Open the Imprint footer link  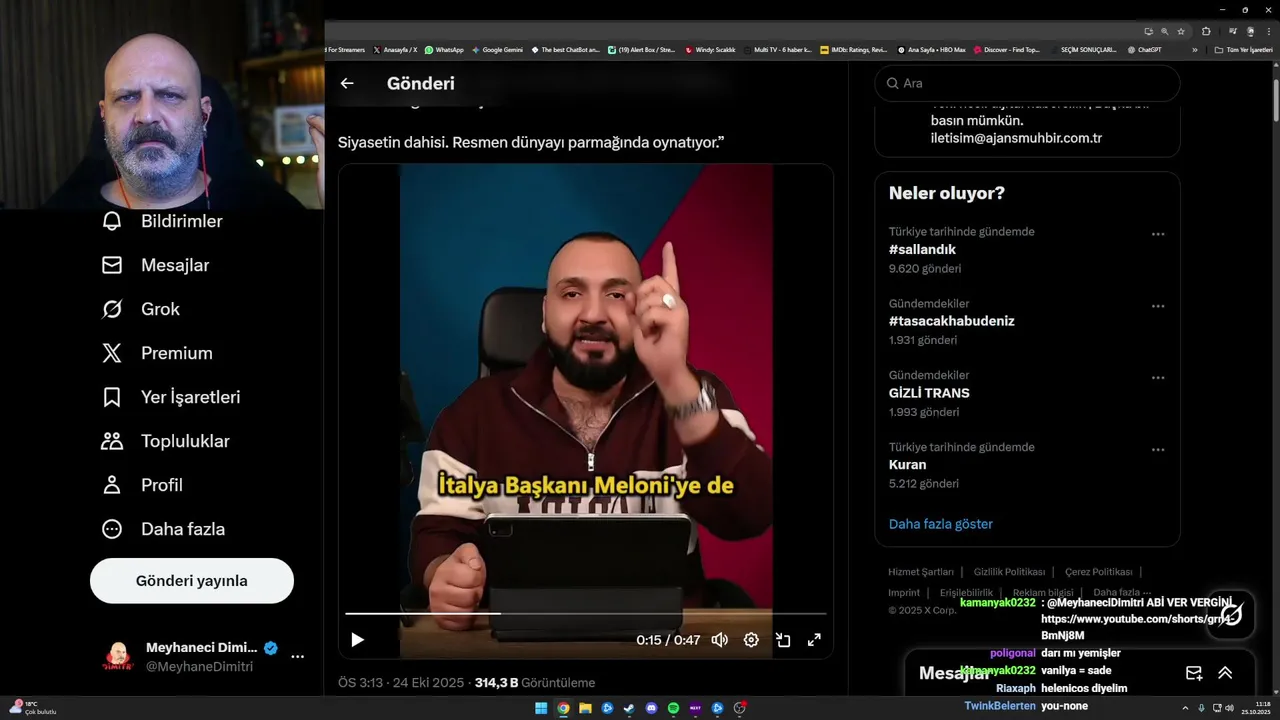904,593
